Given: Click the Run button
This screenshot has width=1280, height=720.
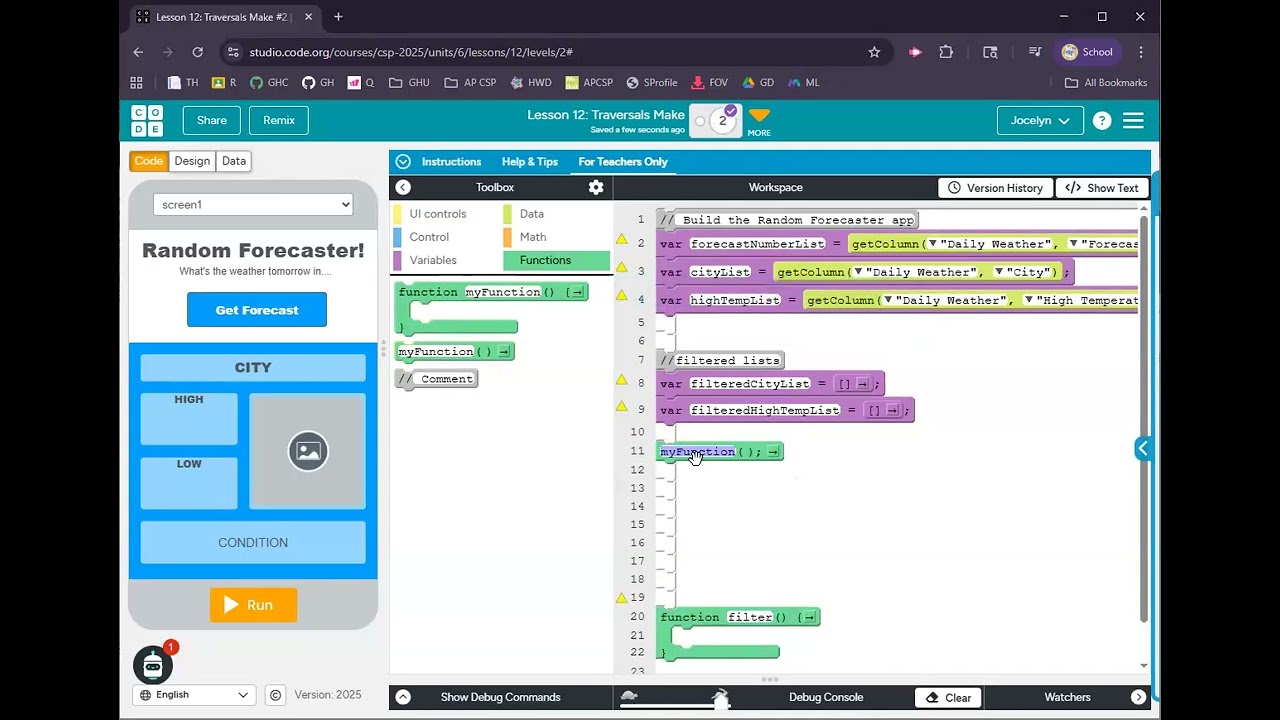Looking at the screenshot, I should pos(253,605).
